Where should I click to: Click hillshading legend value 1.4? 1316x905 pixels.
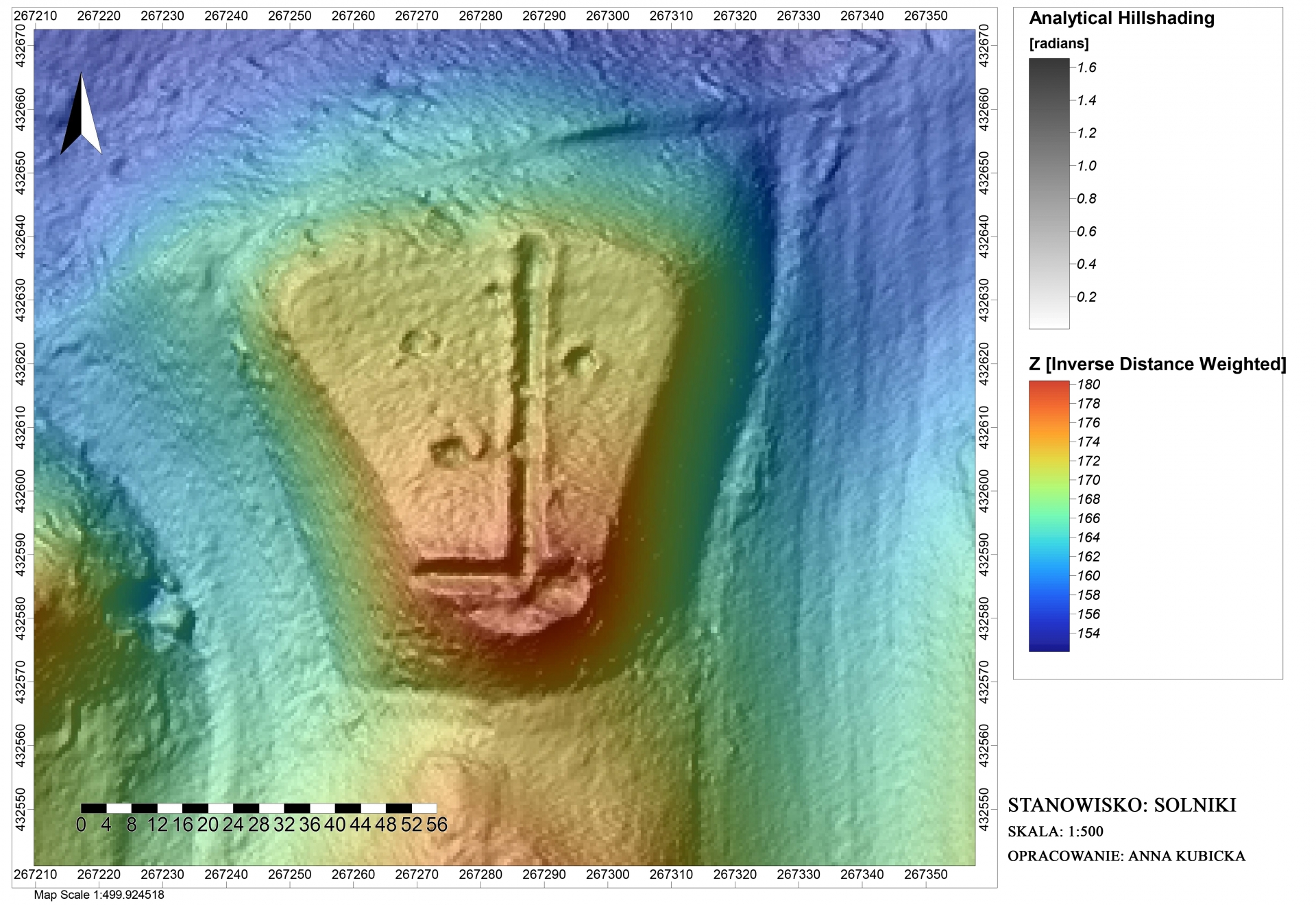point(1086,100)
